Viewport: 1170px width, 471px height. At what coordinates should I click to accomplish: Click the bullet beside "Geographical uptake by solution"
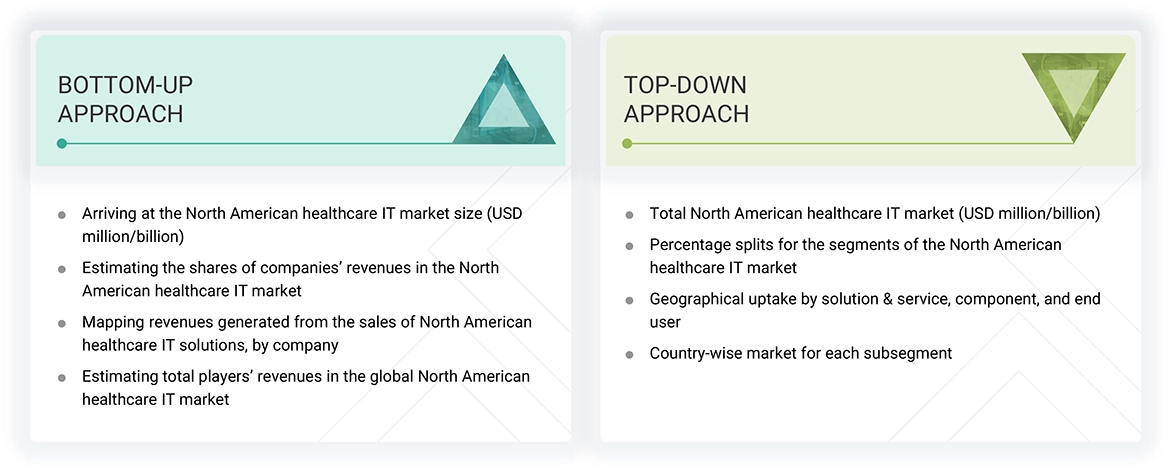(x=629, y=300)
